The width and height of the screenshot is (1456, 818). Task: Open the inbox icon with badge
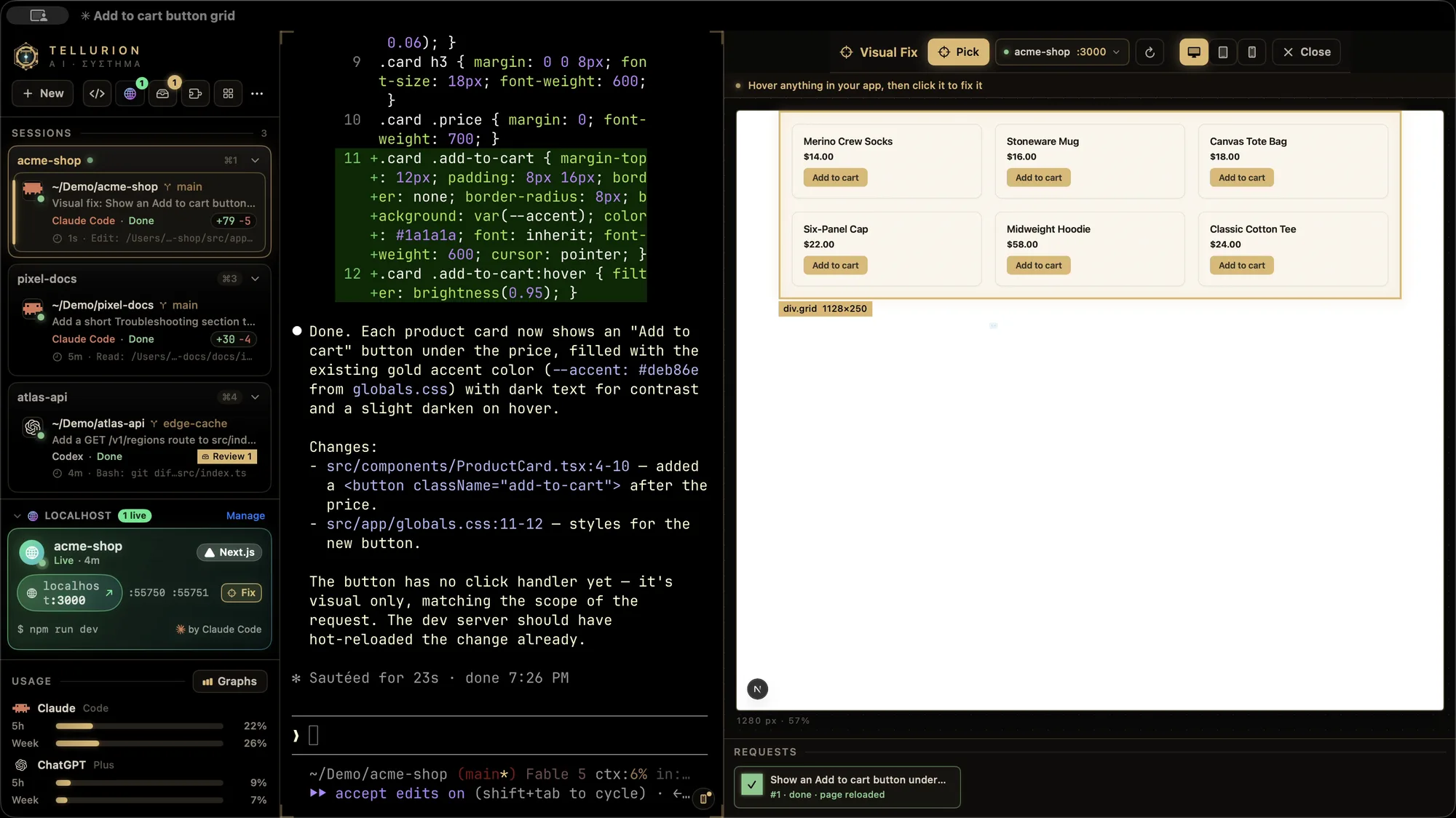[163, 93]
